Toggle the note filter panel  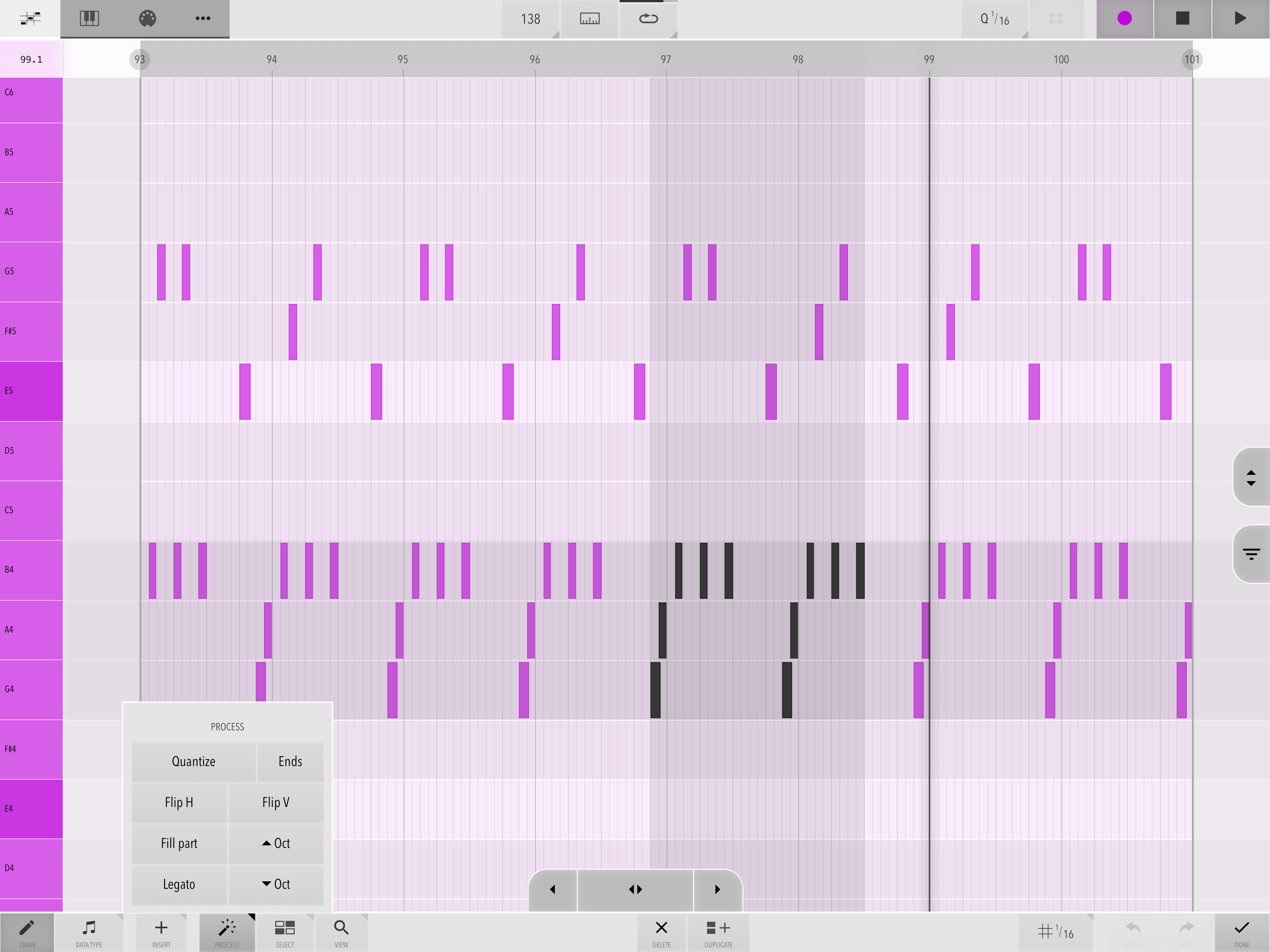pyautogui.click(x=1251, y=554)
